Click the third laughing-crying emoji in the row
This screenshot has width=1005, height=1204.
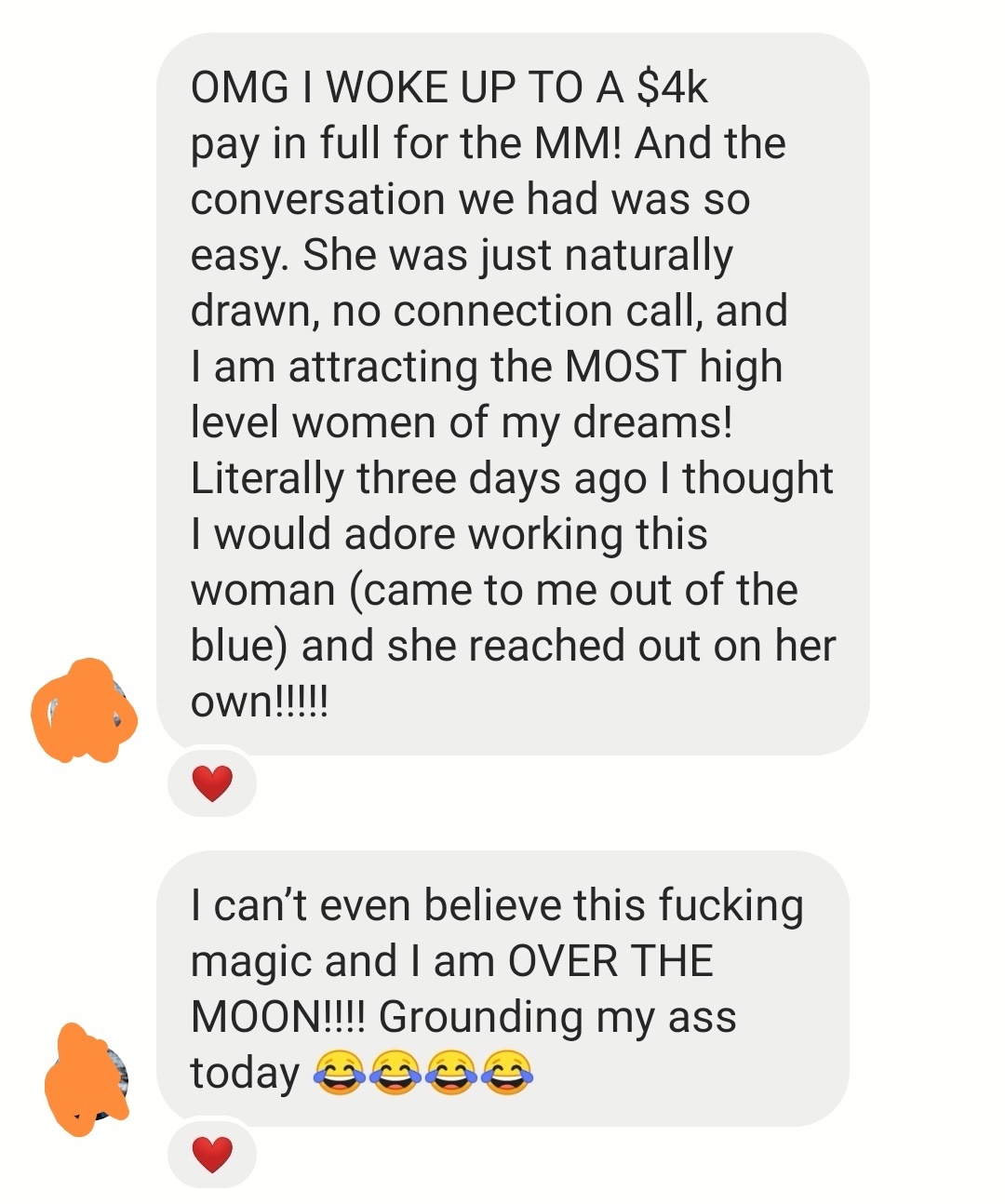(x=451, y=1072)
